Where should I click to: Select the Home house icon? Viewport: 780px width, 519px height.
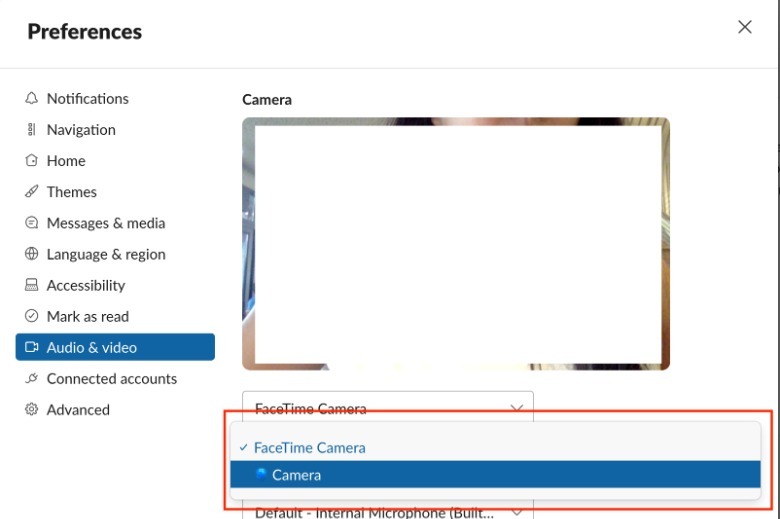pyautogui.click(x=32, y=160)
